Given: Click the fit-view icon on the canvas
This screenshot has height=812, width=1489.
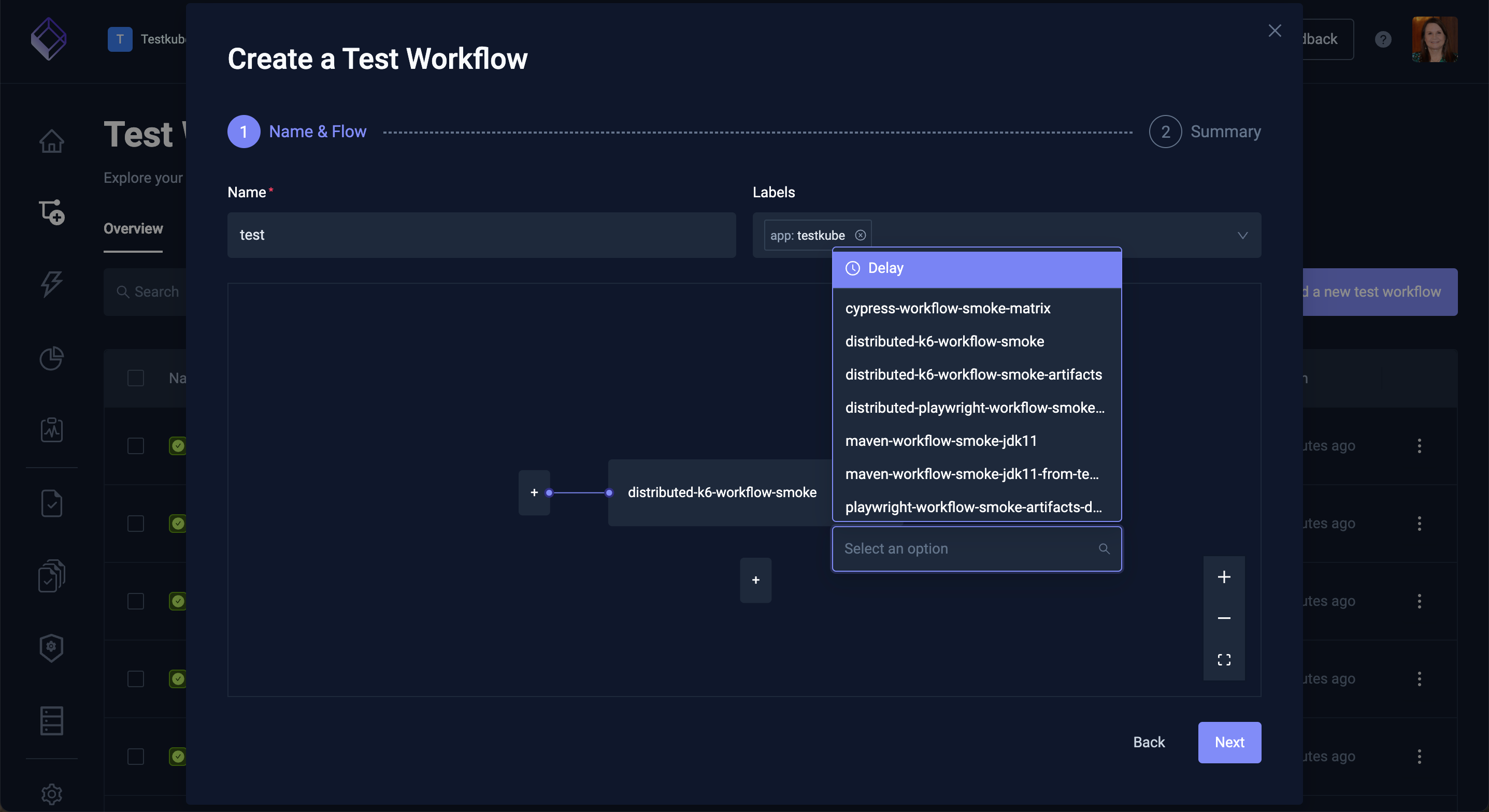Looking at the screenshot, I should click(1224, 659).
